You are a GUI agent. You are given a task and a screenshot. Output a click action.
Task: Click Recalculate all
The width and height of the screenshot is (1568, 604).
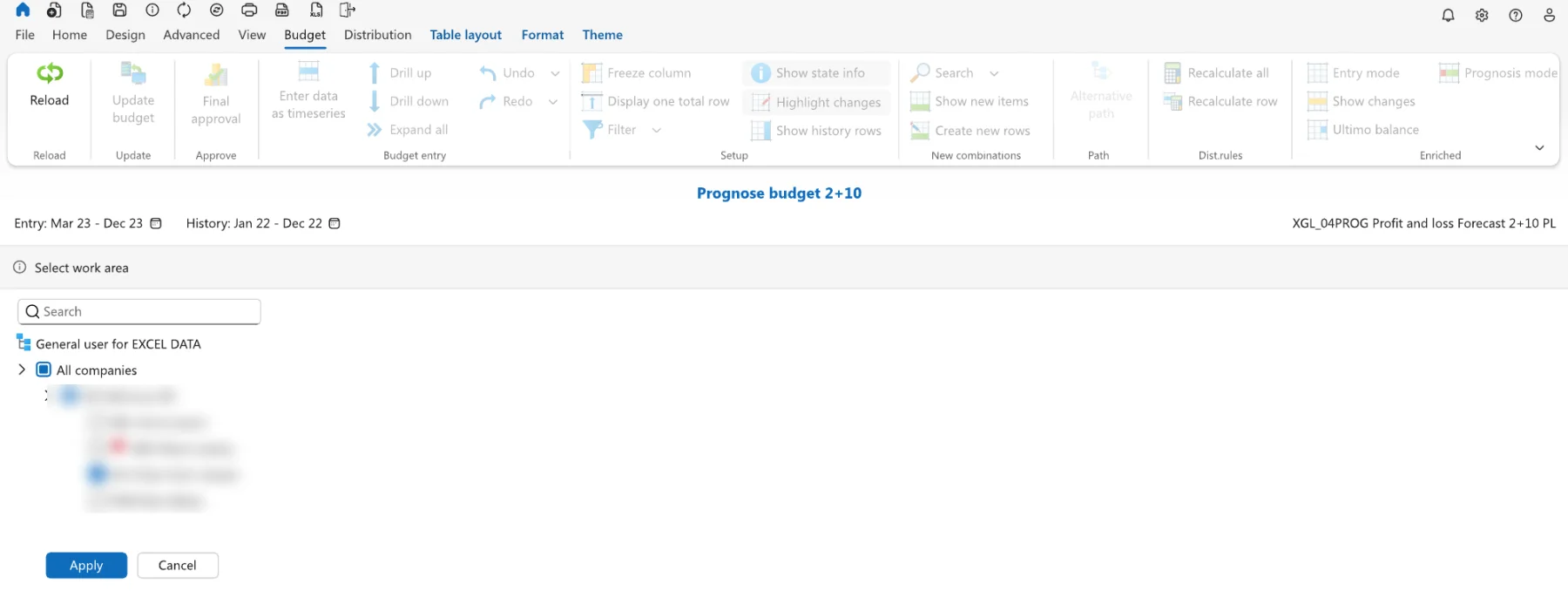(x=1217, y=73)
